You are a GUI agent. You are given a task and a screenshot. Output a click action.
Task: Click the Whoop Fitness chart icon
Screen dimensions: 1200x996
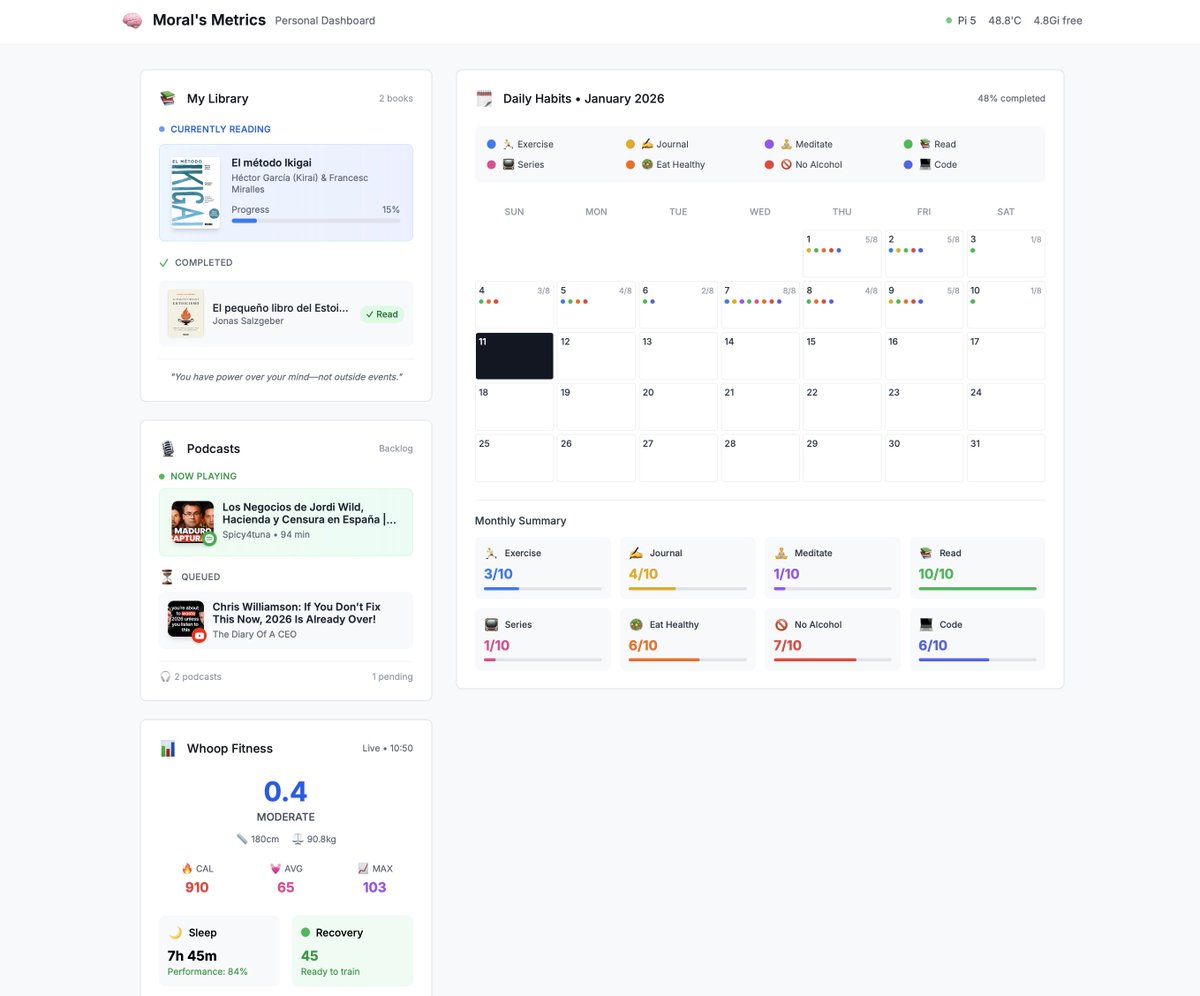pyautogui.click(x=167, y=748)
